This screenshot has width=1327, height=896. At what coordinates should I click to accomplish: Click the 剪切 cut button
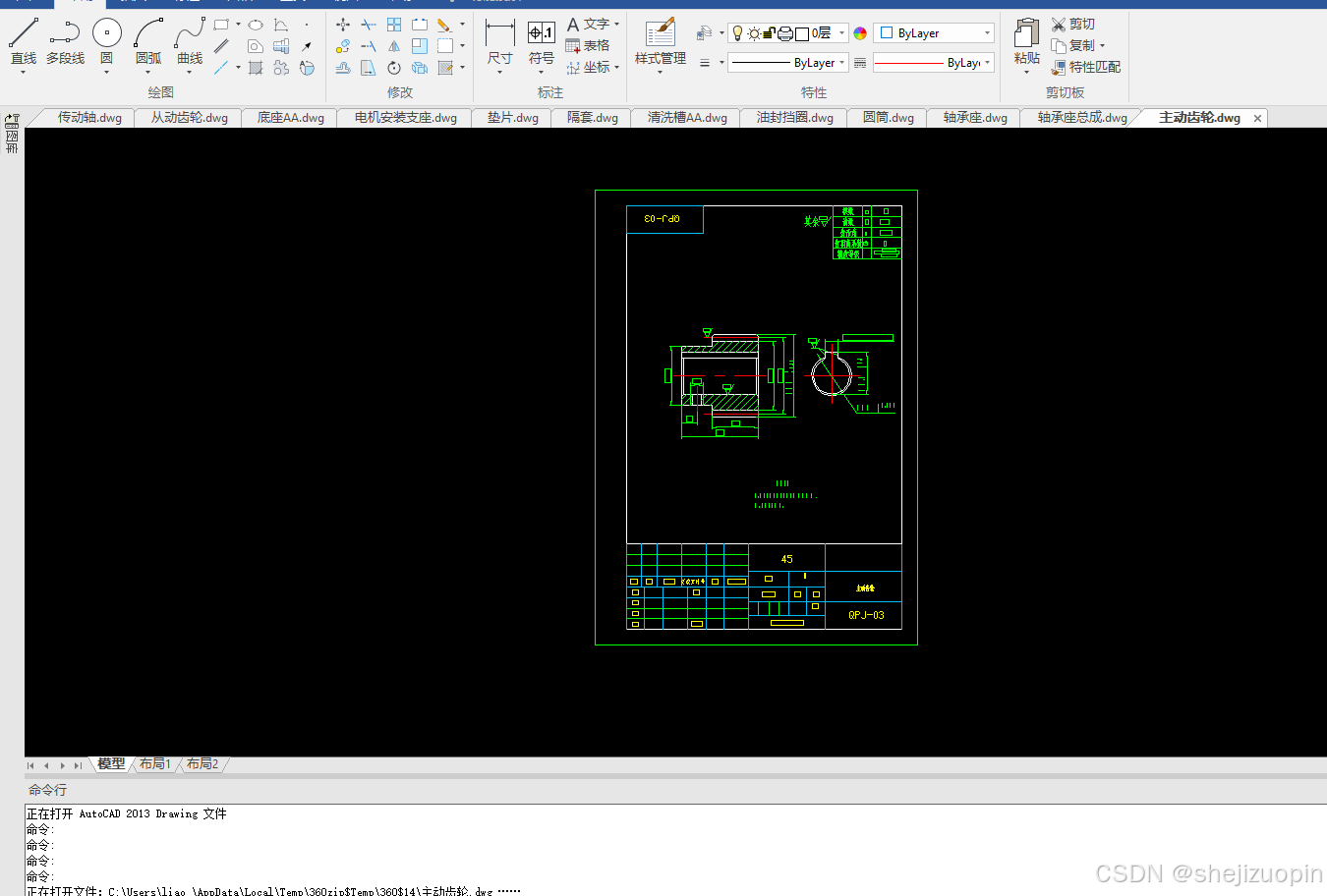pyautogui.click(x=1073, y=25)
